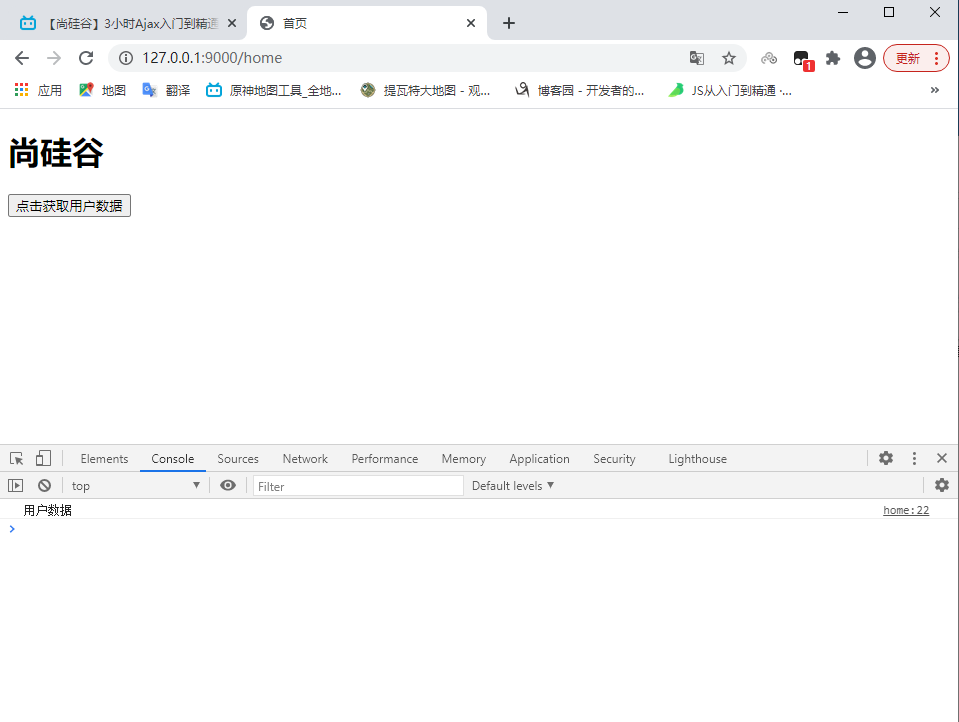Viewport: 959px width, 722px height.
Task: Select the Console panel tab
Action: coord(172,459)
